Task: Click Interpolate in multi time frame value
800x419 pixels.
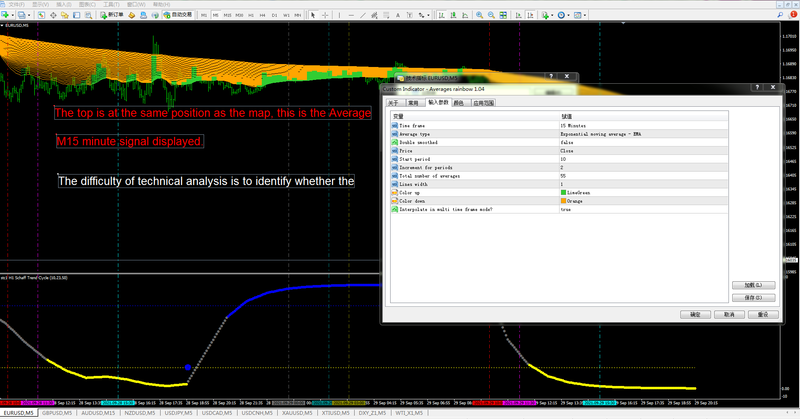Action: (567, 209)
